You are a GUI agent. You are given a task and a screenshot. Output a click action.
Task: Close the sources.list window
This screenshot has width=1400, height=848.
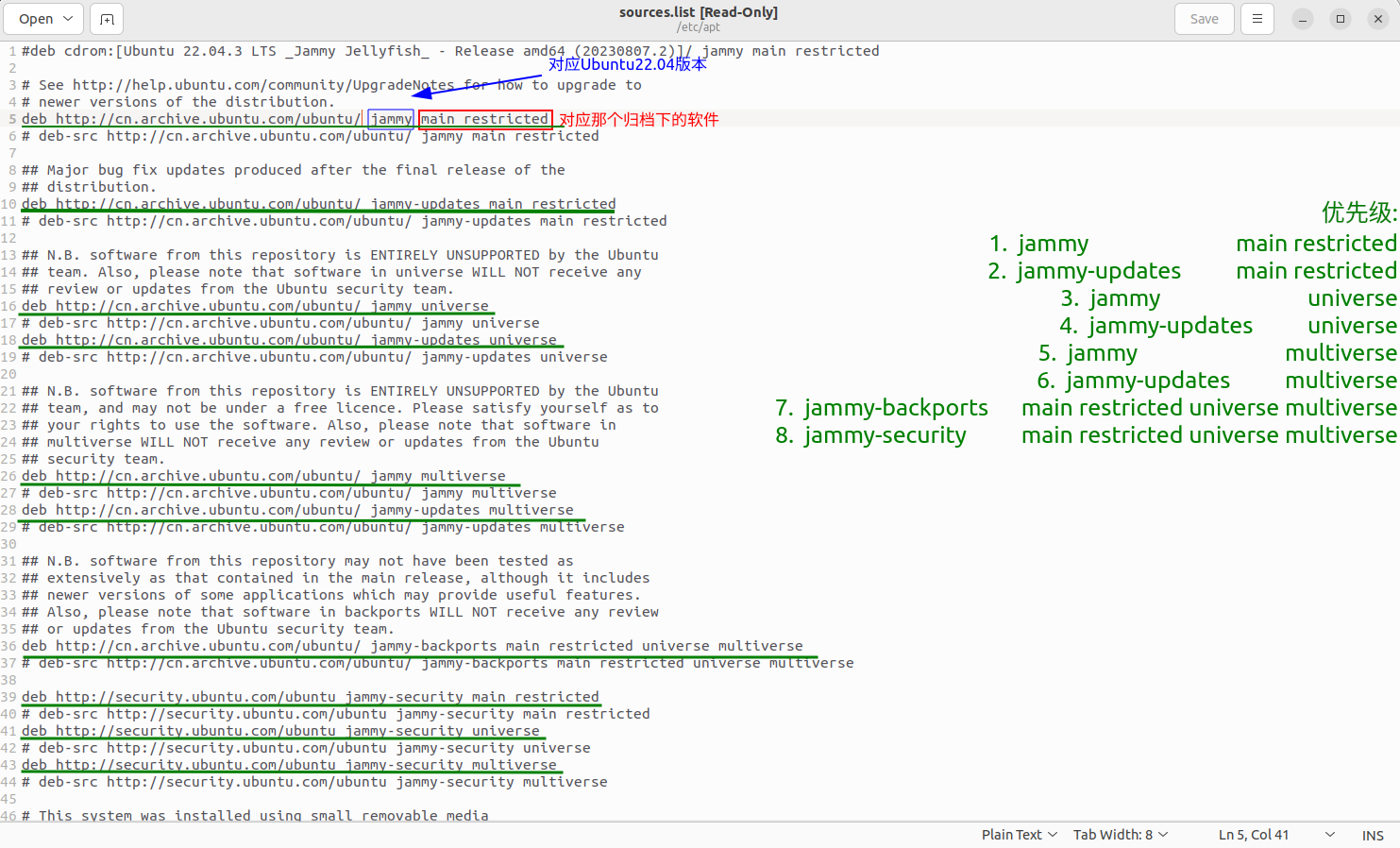click(x=1377, y=19)
